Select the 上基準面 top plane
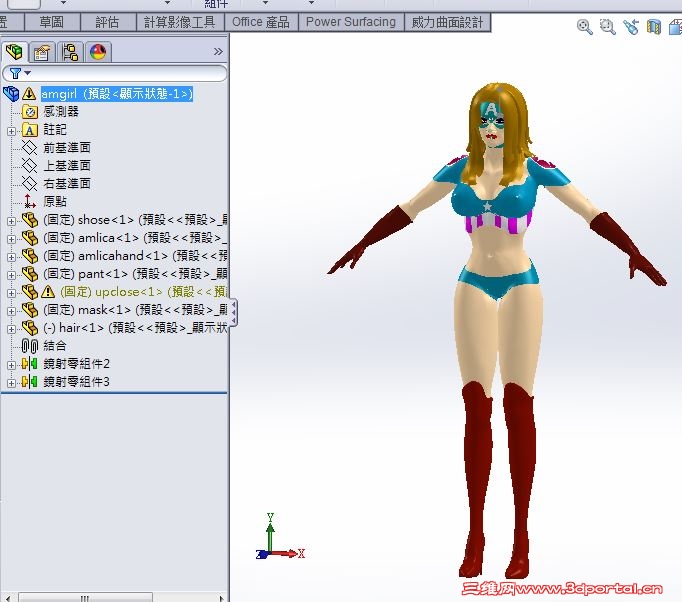682x602 pixels. coord(67,166)
